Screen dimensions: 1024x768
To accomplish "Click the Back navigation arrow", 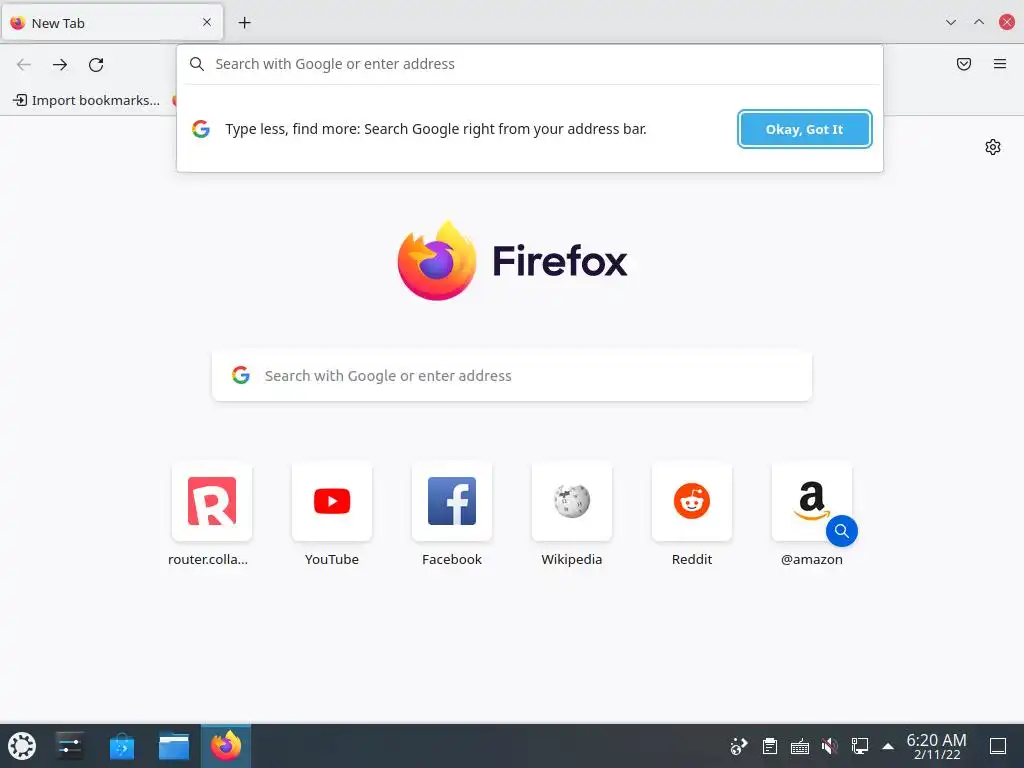I will coord(24,64).
